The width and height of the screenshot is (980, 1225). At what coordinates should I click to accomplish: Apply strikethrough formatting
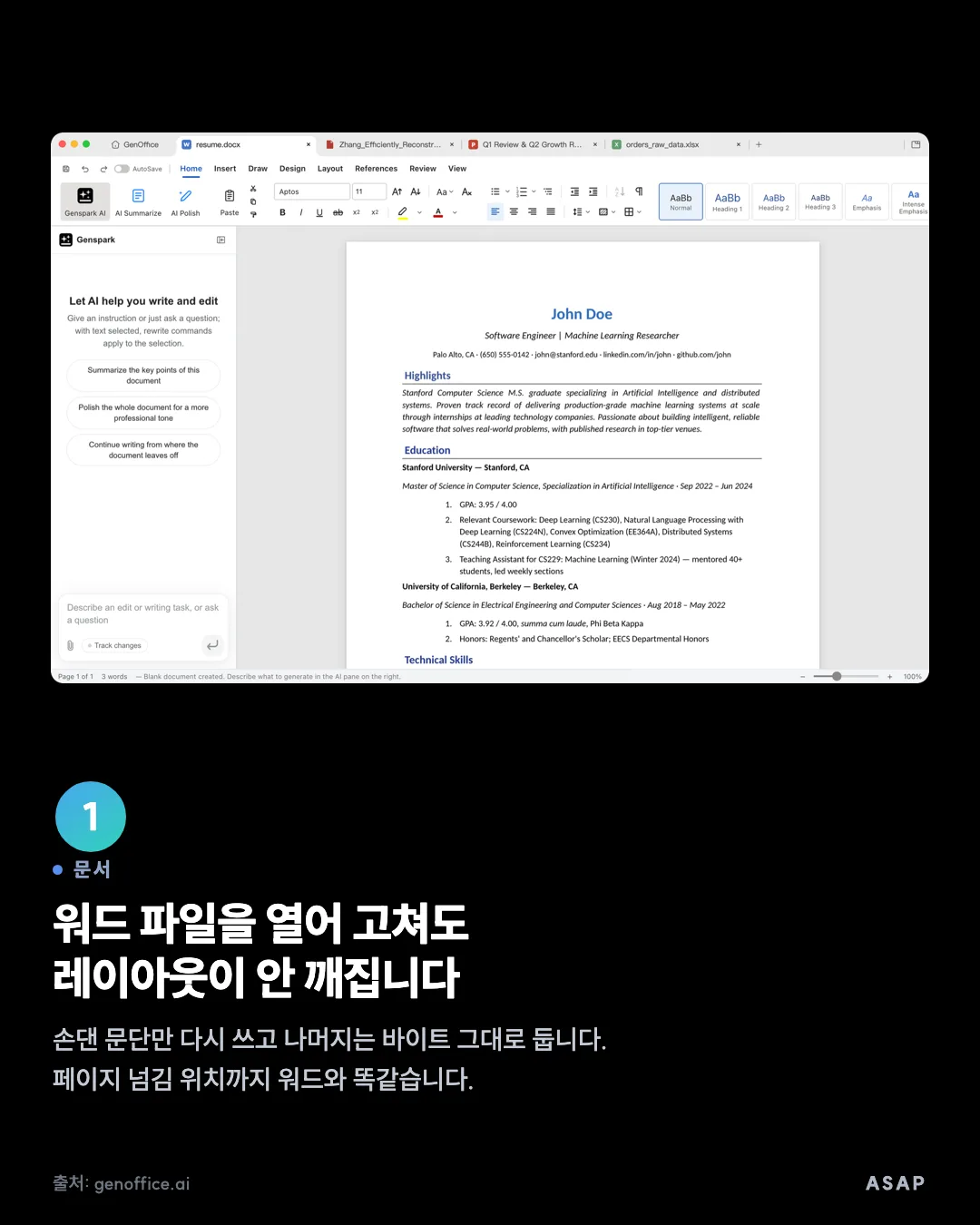338,212
